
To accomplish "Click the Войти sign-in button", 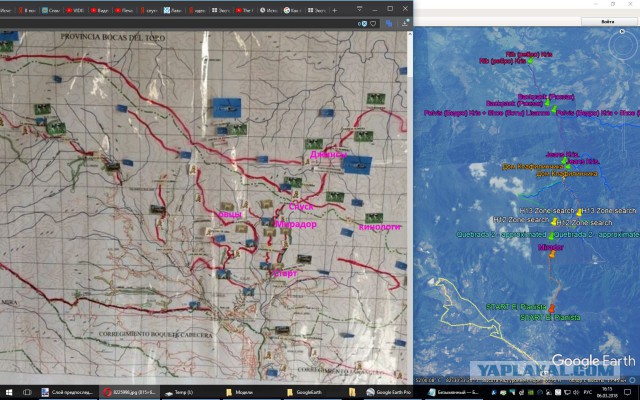I will [x=608, y=20].
